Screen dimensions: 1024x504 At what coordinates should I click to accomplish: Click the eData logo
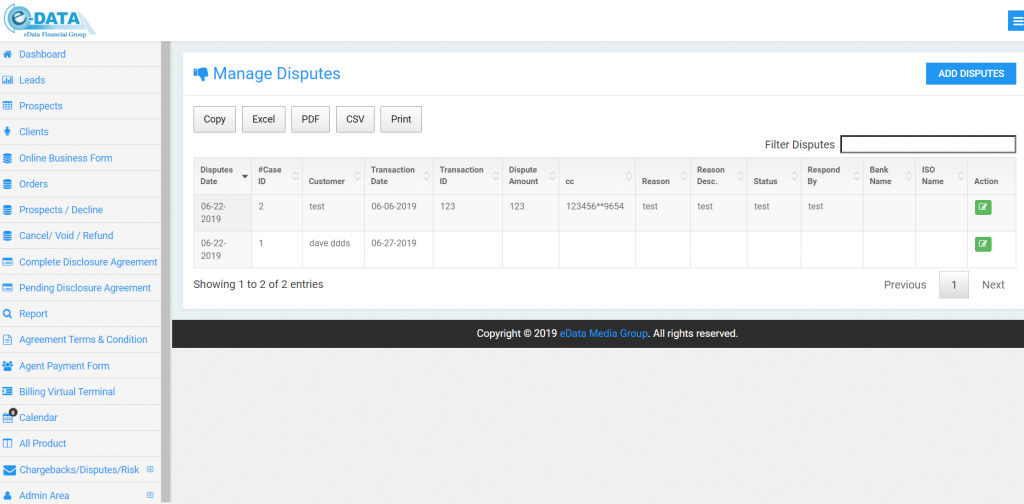point(50,20)
